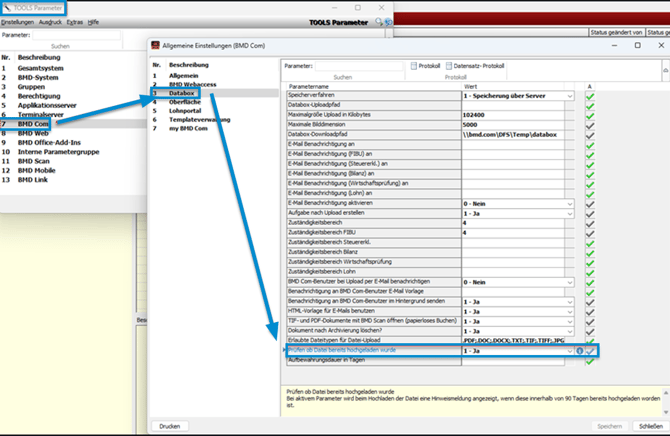Select Interne Parametergruppe entry
The height and width of the screenshot is (436, 670).
[59, 152]
